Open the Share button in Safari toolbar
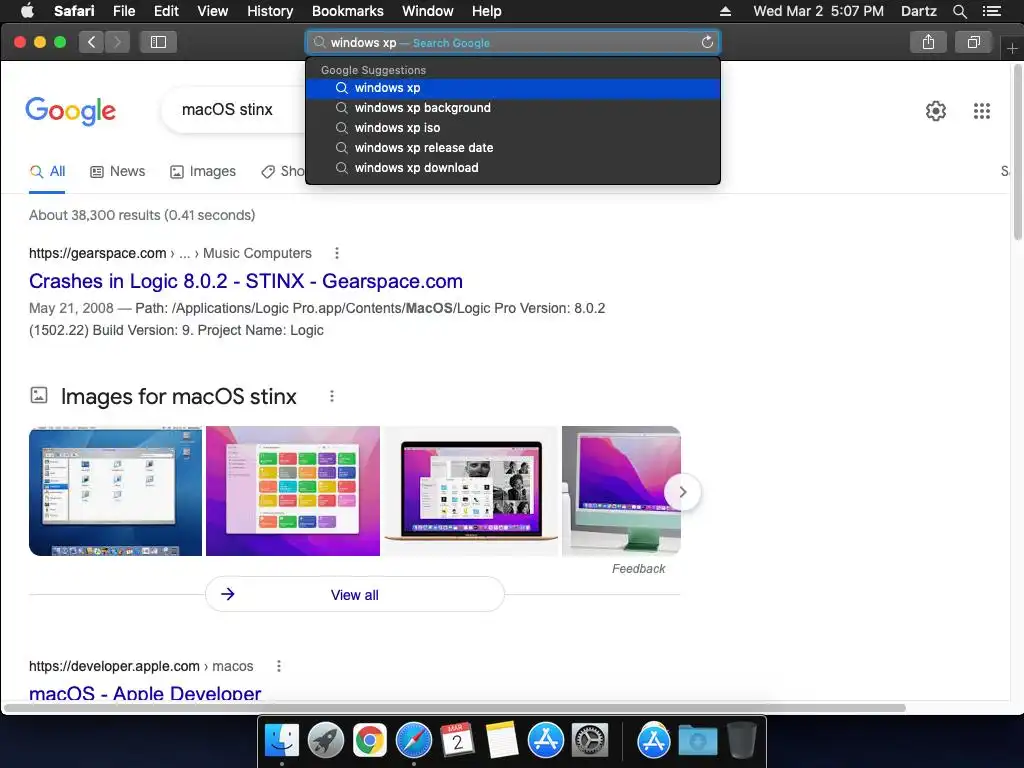Viewport: 1024px width, 768px height. point(928,42)
